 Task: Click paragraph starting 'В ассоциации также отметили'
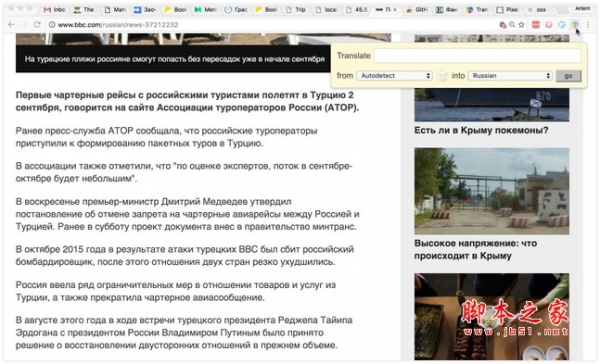184,172
